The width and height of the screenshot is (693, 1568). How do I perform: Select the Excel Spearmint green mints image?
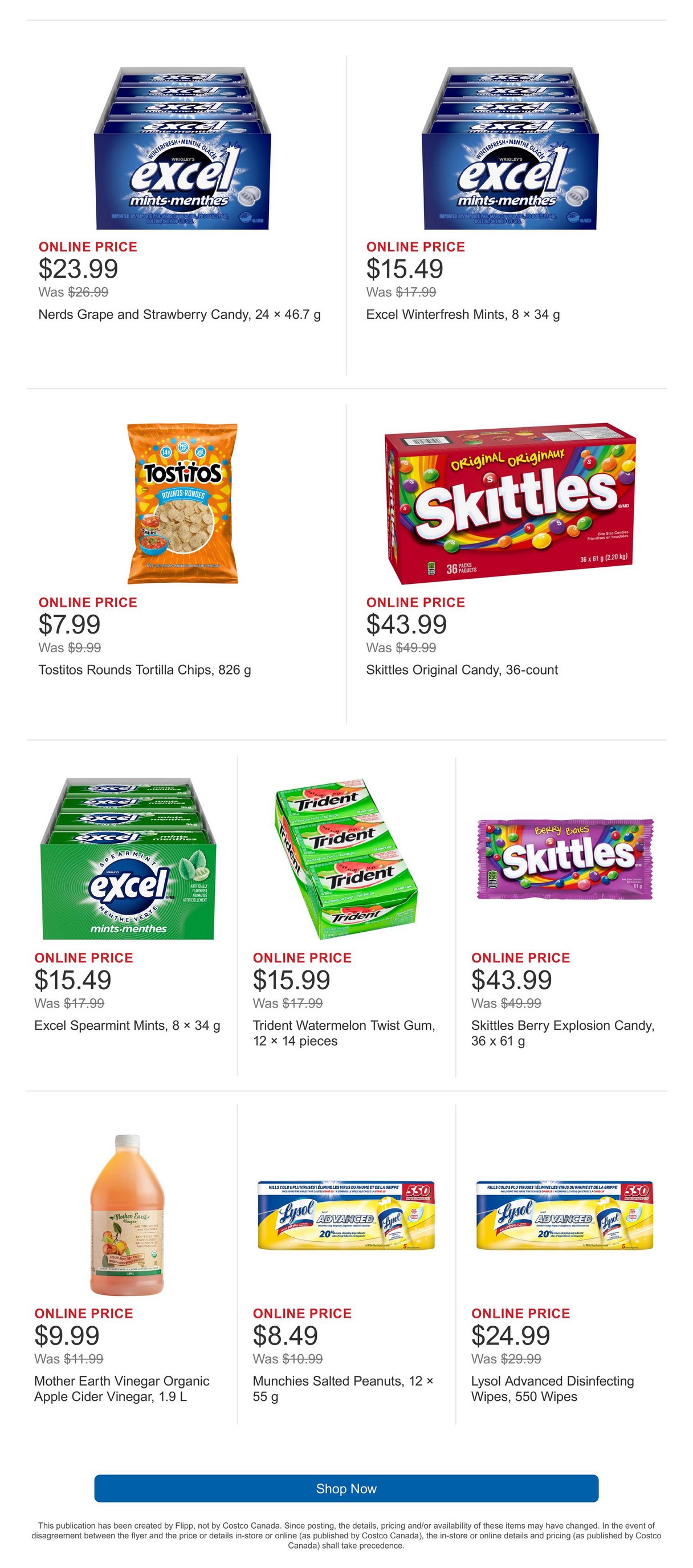[128, 858]
